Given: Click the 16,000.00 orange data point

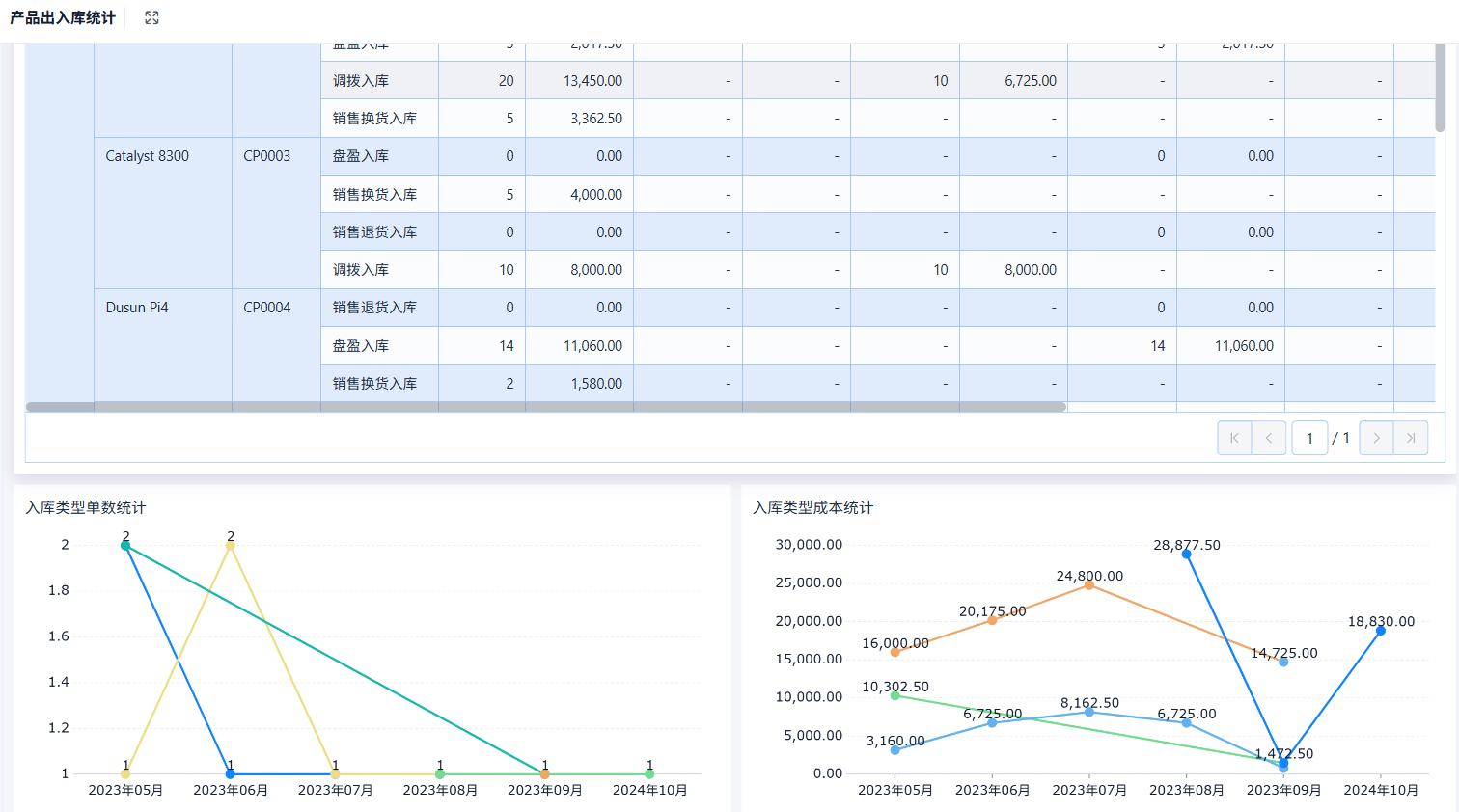Looking at the screenshot, I should click(x=895, y=652).
